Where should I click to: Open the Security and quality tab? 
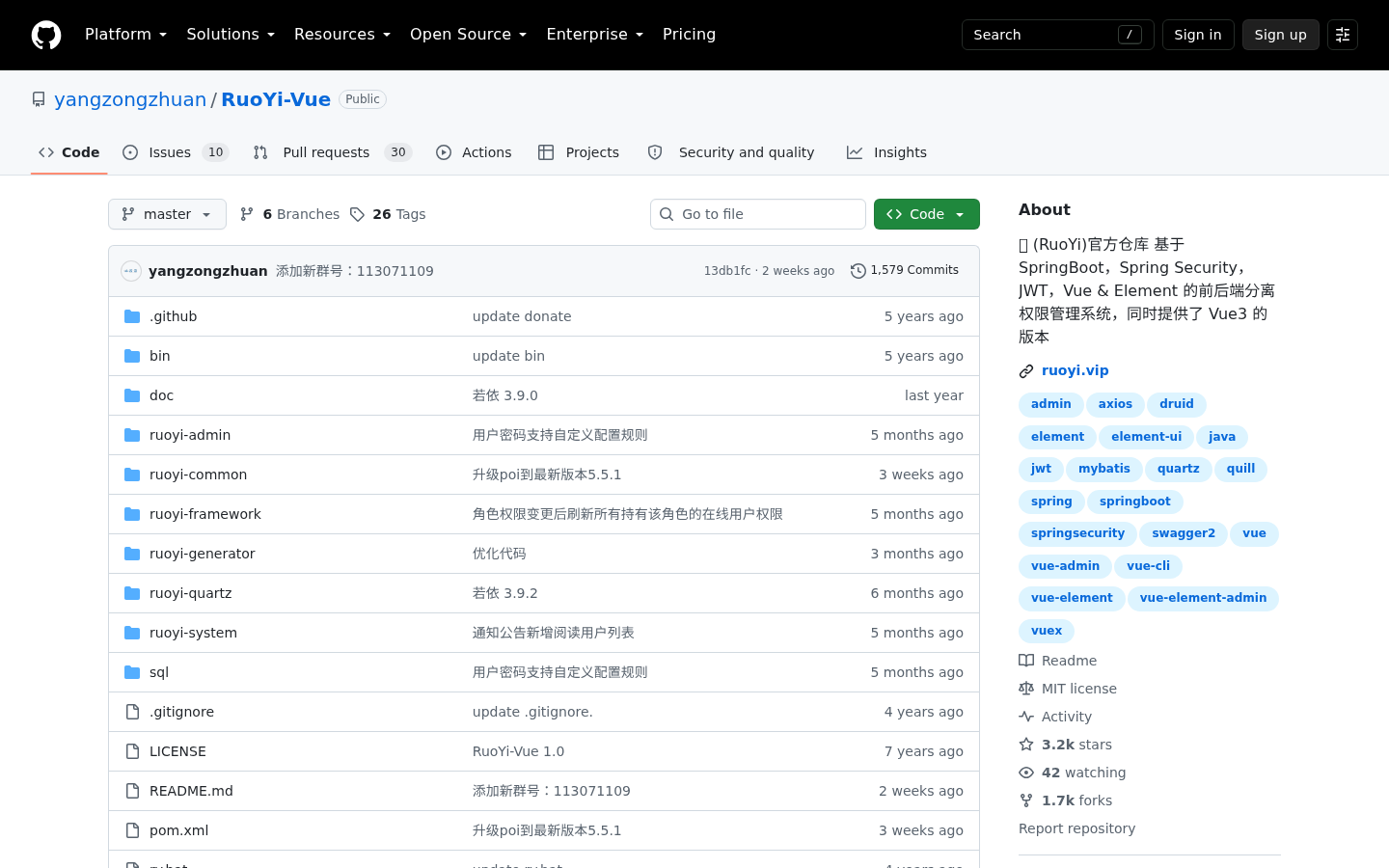(731, 152)
